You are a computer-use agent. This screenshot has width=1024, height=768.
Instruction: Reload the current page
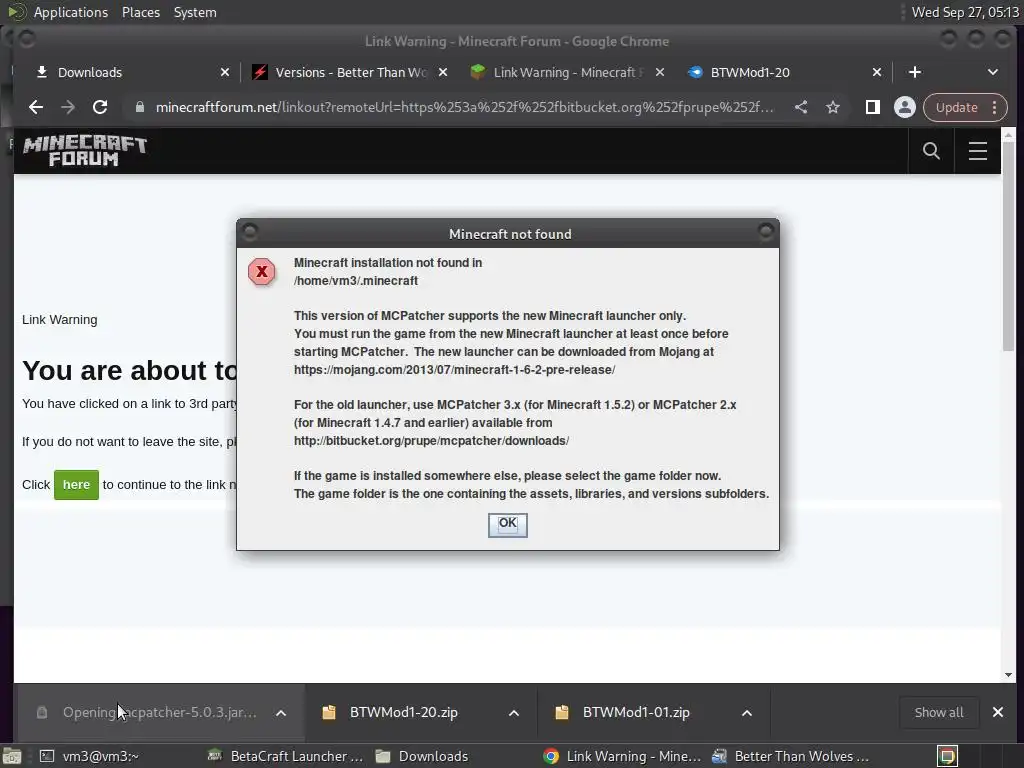coord(100,107)
